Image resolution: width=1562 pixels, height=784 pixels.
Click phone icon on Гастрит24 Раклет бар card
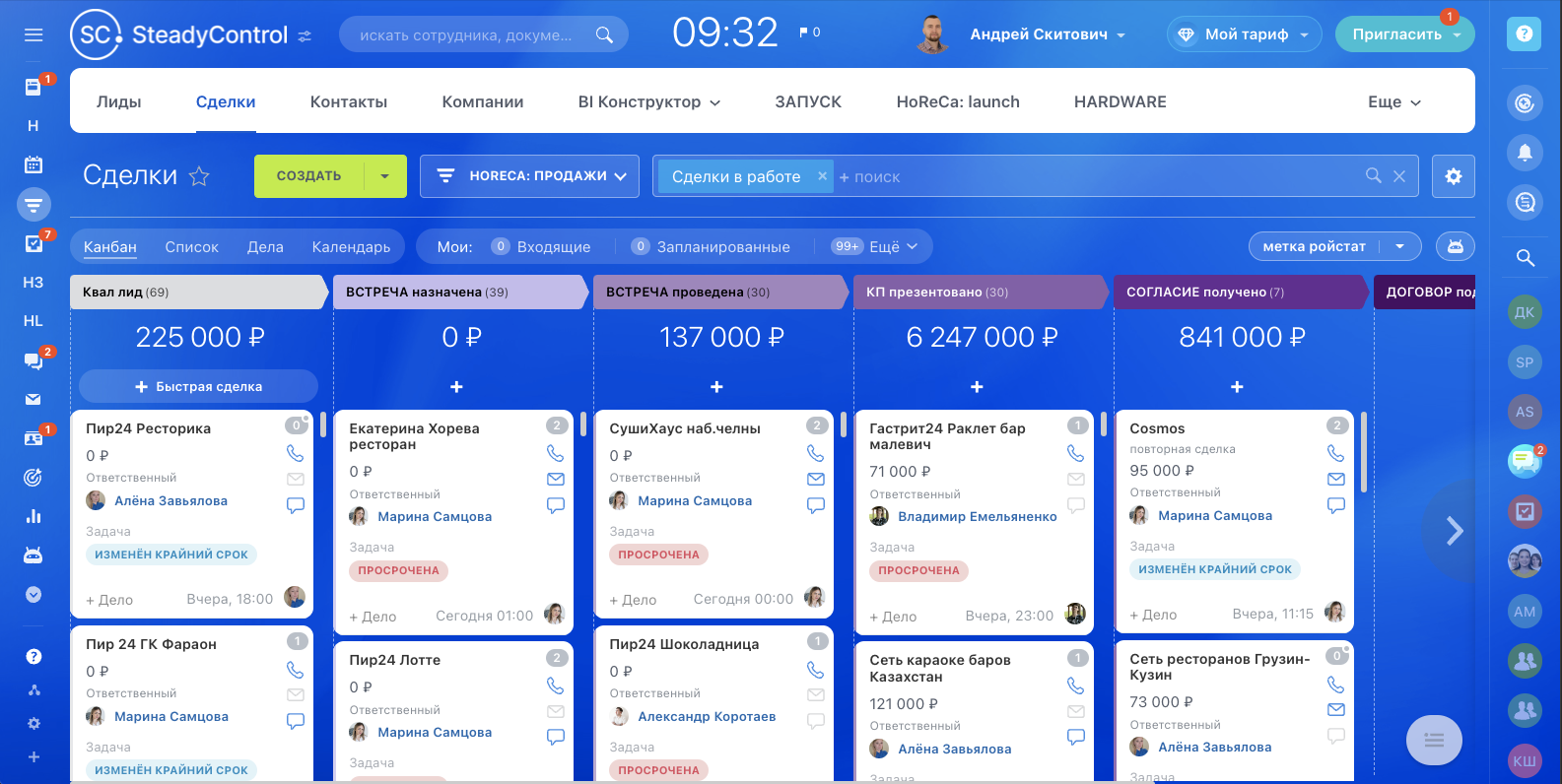[x=1075, y=453]
